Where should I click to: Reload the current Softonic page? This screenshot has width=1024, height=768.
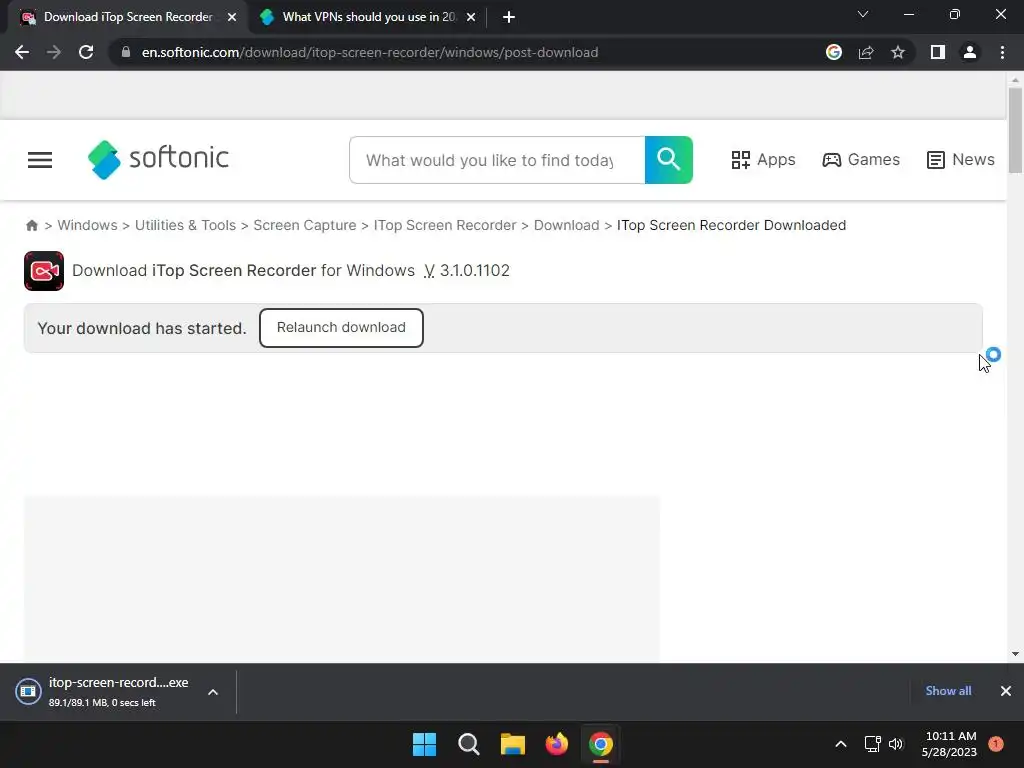pos(86,52)
